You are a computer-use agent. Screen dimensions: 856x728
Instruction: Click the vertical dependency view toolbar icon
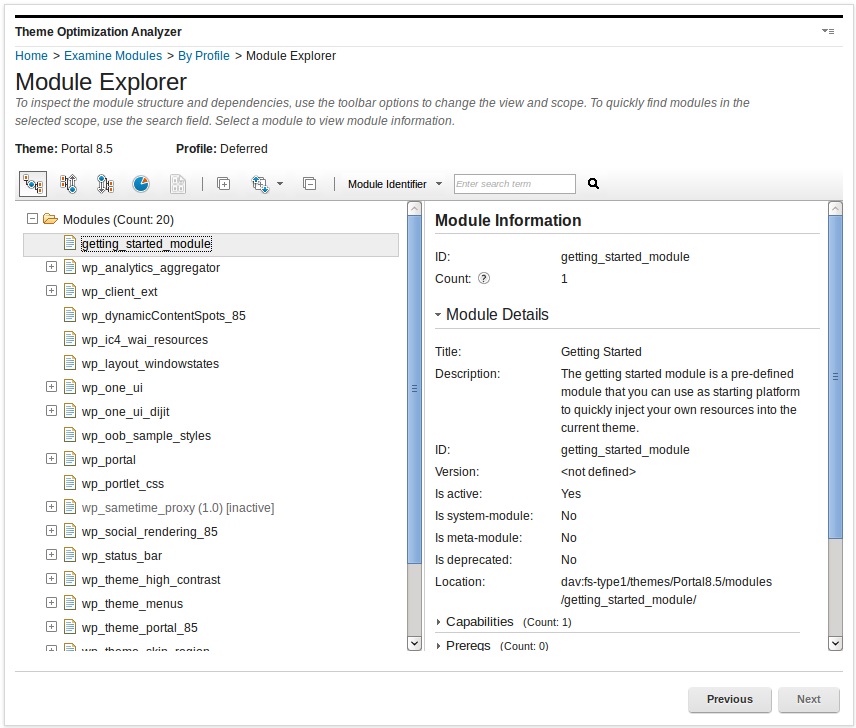click(66, 184)
